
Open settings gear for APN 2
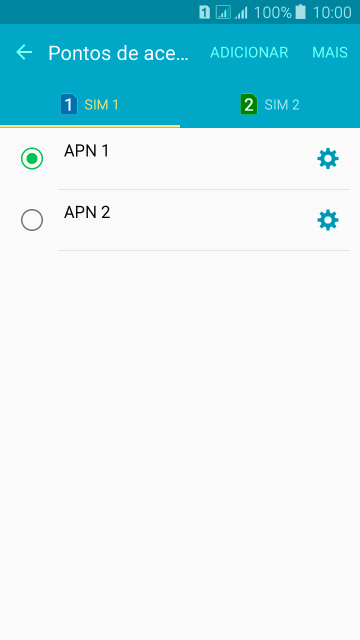[x=328, y=220]
